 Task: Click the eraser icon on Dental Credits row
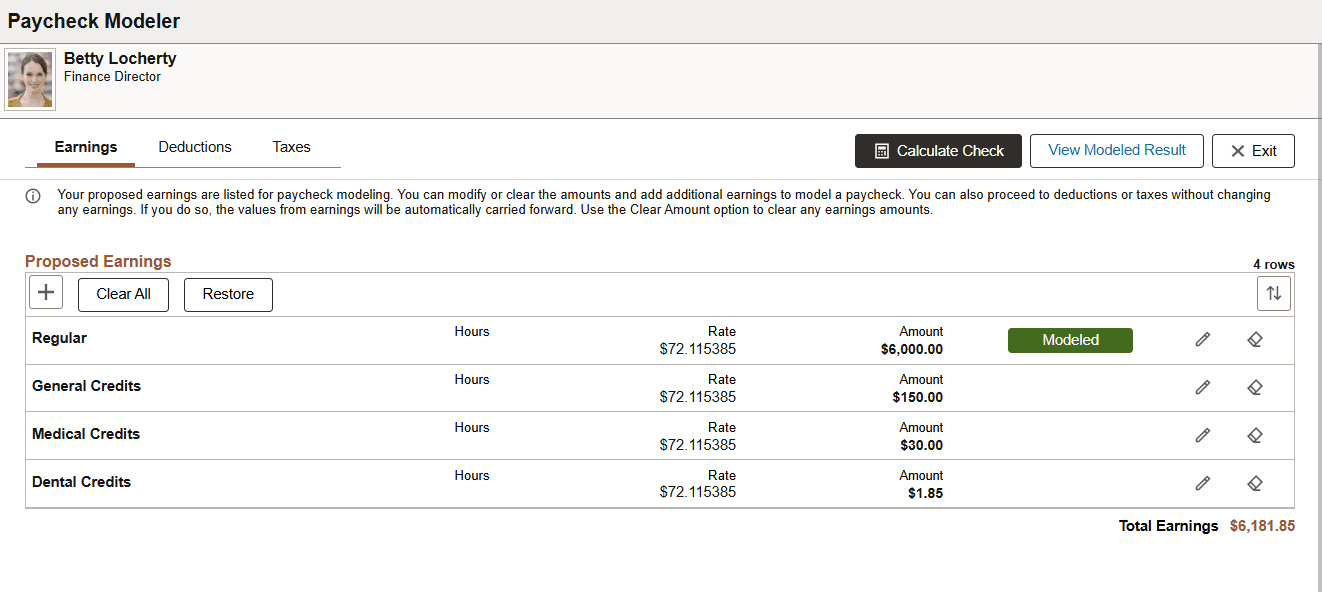click(1255, 482)
